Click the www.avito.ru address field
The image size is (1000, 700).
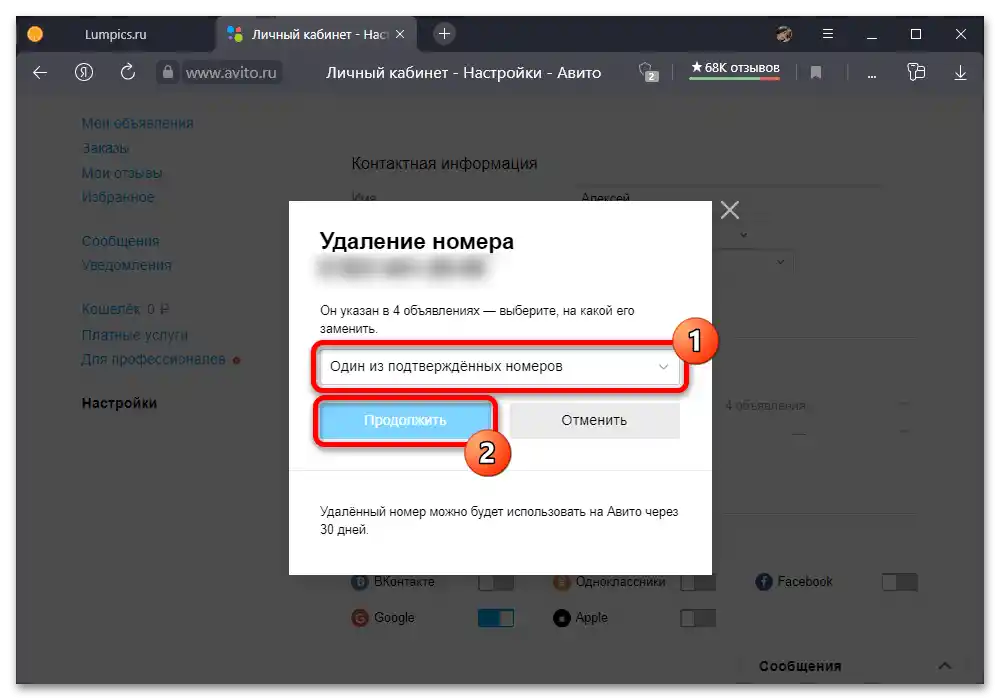click(231, 73)
